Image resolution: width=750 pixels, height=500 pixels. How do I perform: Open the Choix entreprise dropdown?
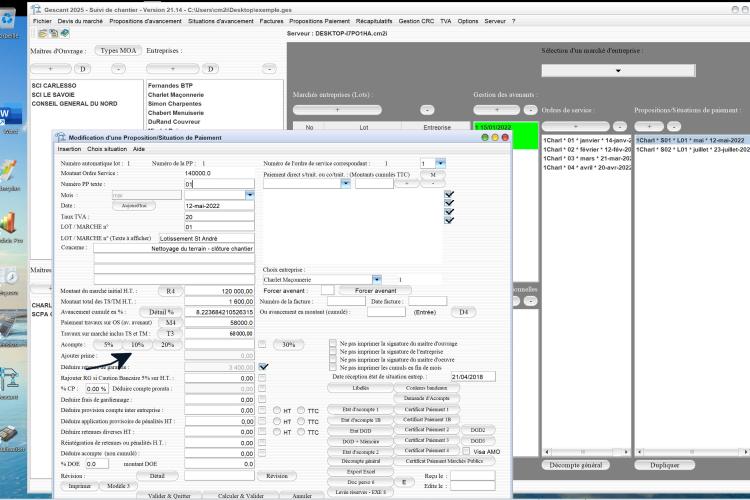[377, 279]
